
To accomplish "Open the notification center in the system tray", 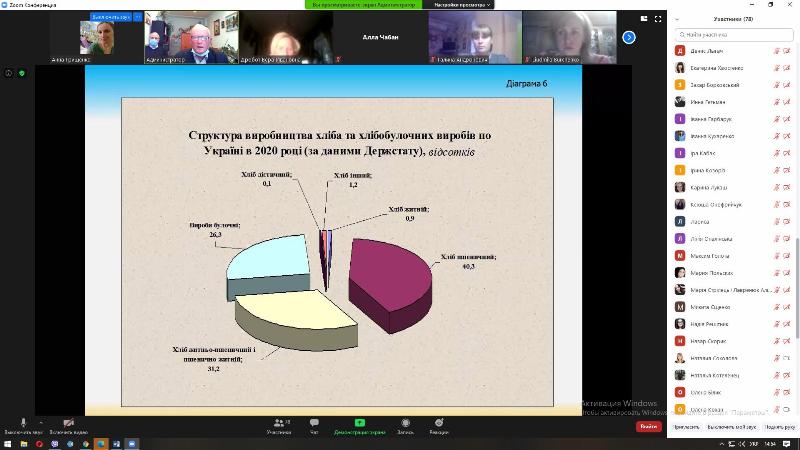I will point(787,444).
